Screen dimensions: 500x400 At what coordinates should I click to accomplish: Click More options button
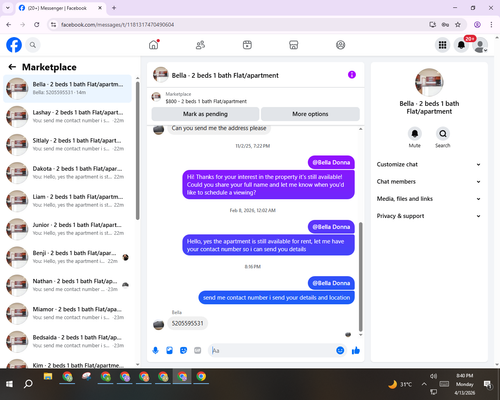(x=310, y=114)
